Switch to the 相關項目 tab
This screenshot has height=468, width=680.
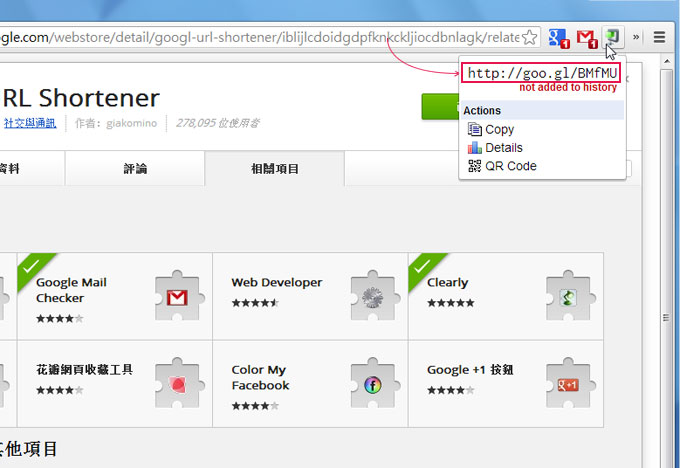275,168
